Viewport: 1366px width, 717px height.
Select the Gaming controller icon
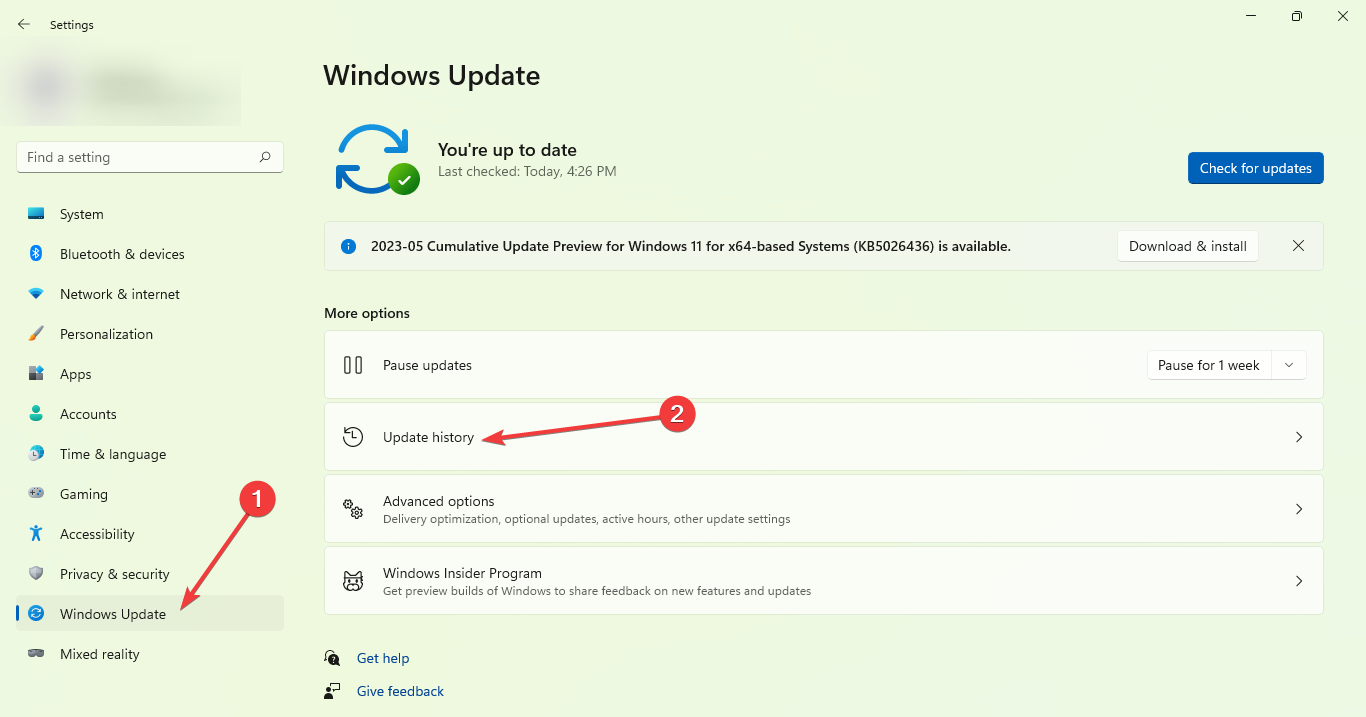[36, 494]
